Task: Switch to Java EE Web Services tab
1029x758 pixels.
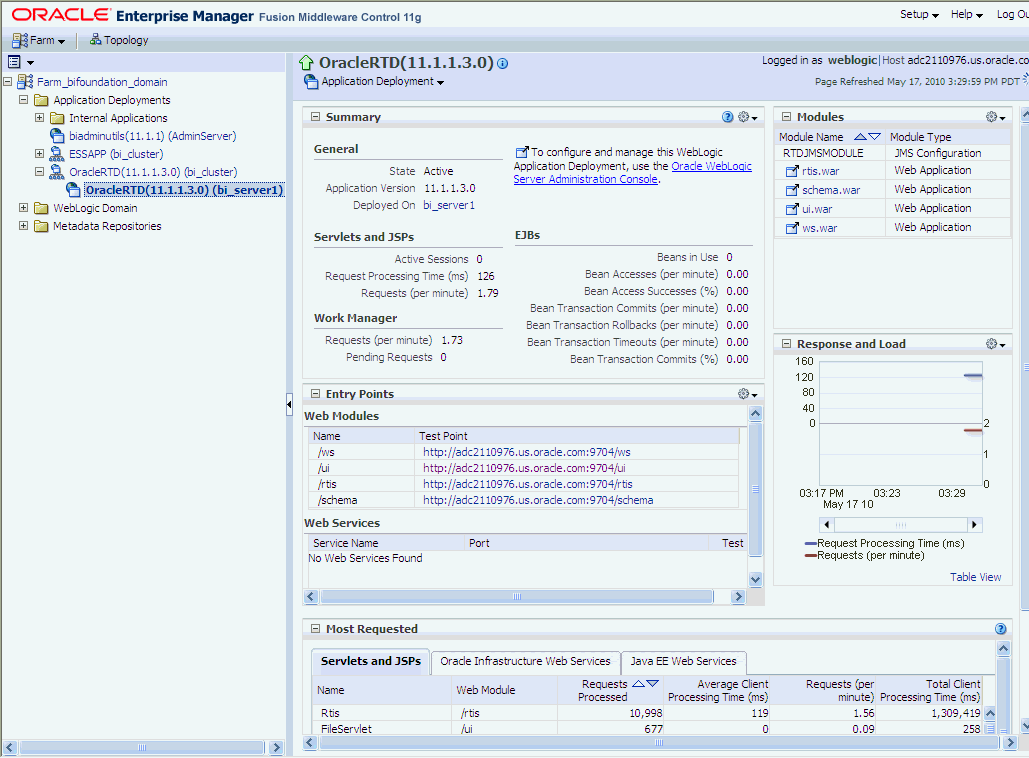Action: click(x=683, y=662)
